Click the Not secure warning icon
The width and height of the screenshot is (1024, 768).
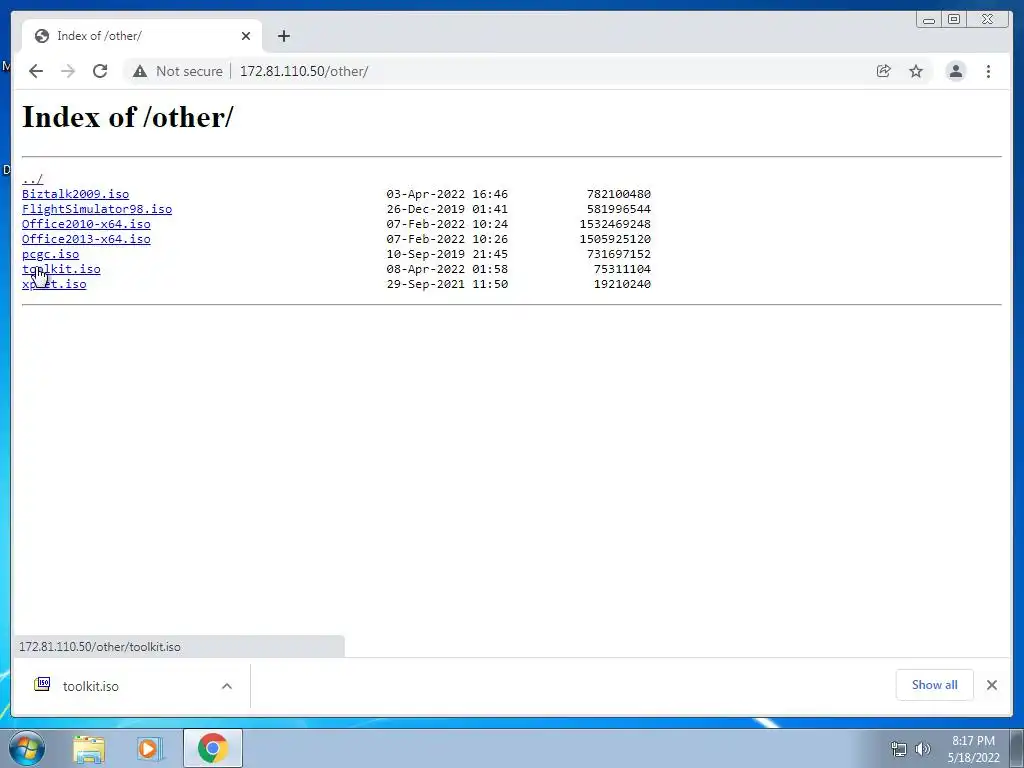click(140, 71)
